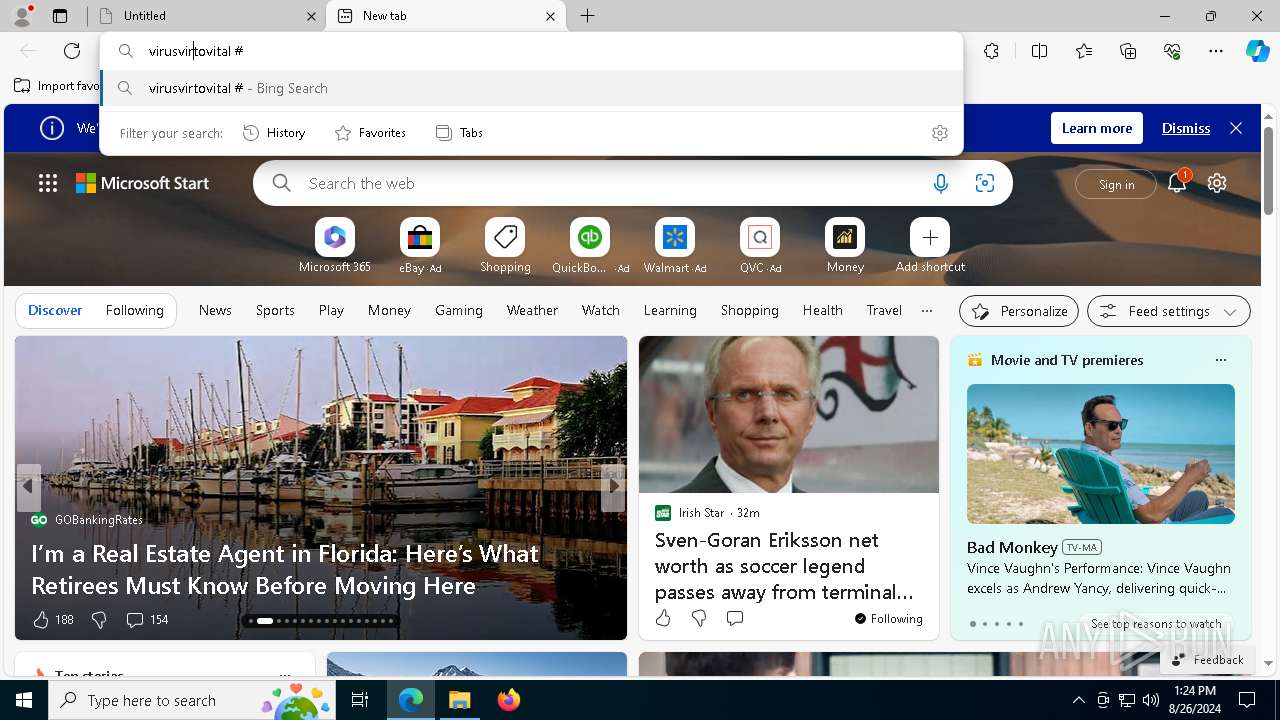Open Browser essentials heart icon
The height and width of the screenshot is (720, 1280).
click(x=1172, y=51)
